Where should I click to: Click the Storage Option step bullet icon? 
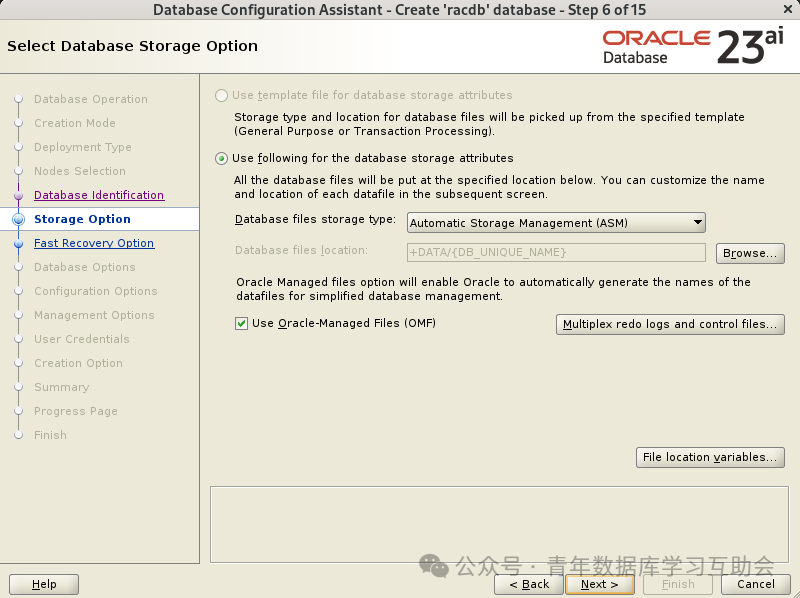click(19, 219)
